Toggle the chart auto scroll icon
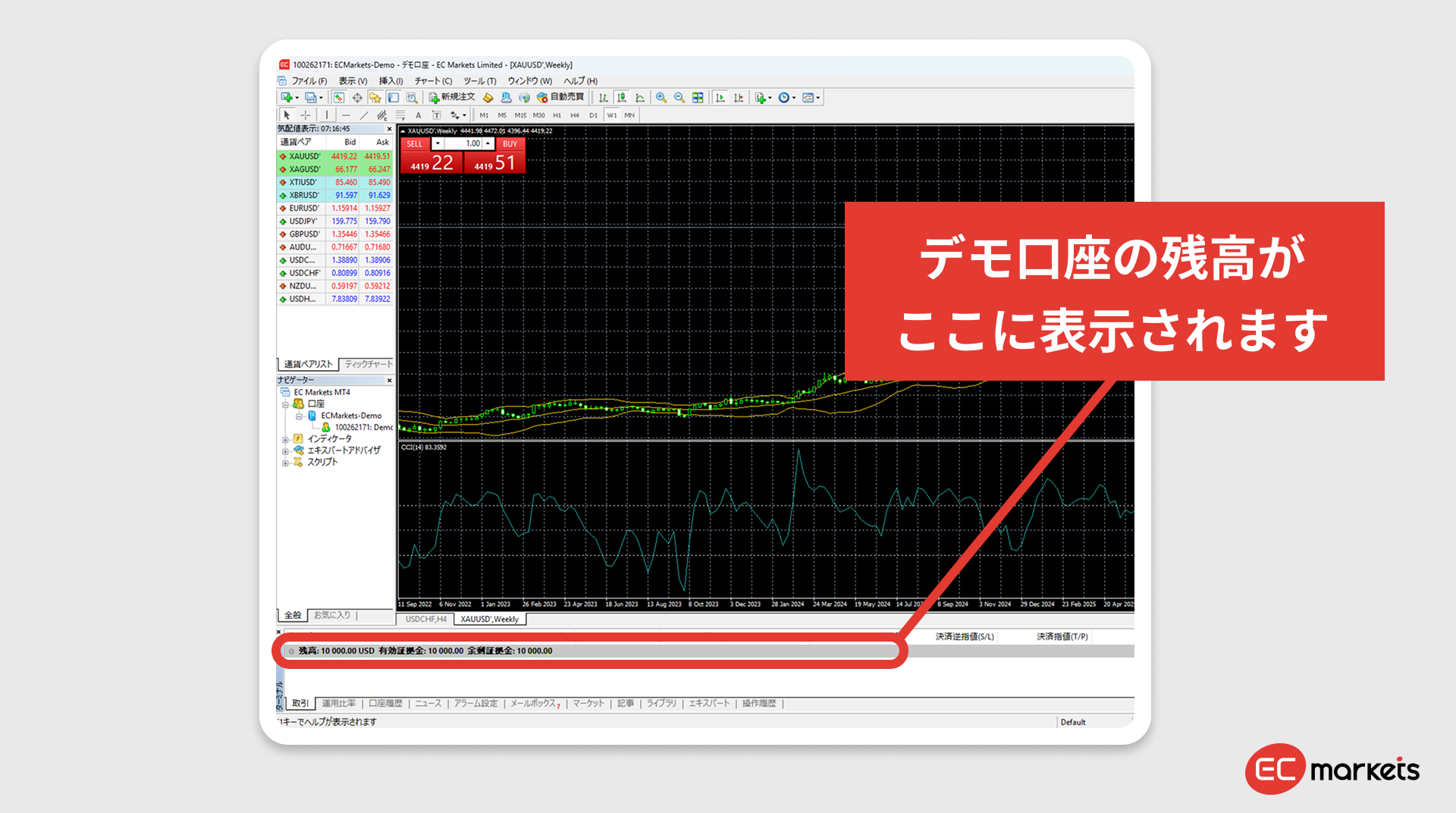This screenshot has height=813, width=1456. (720, 97)
